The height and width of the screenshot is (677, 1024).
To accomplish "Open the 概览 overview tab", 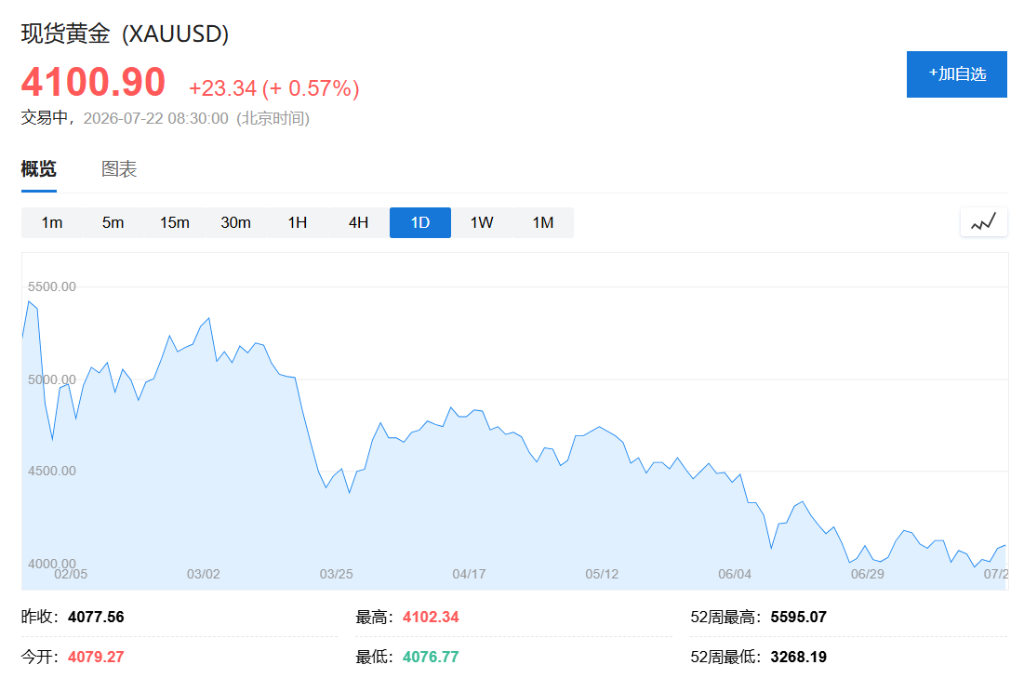I will click(x=39, y=169).
